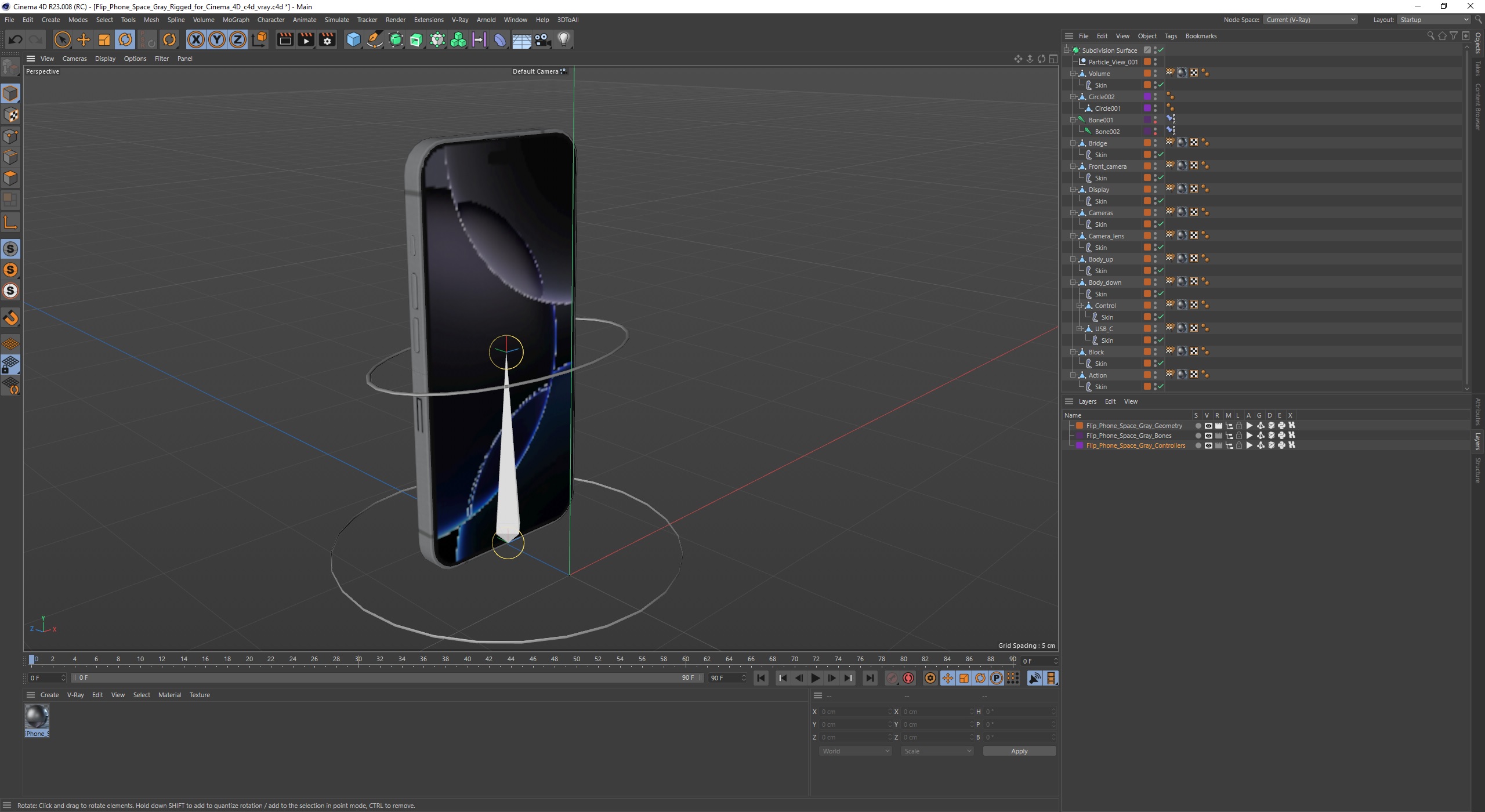Click the Extrude generator icon
Image resolution: width=1485 pixels, height=812 pixels.
(416, 39)
